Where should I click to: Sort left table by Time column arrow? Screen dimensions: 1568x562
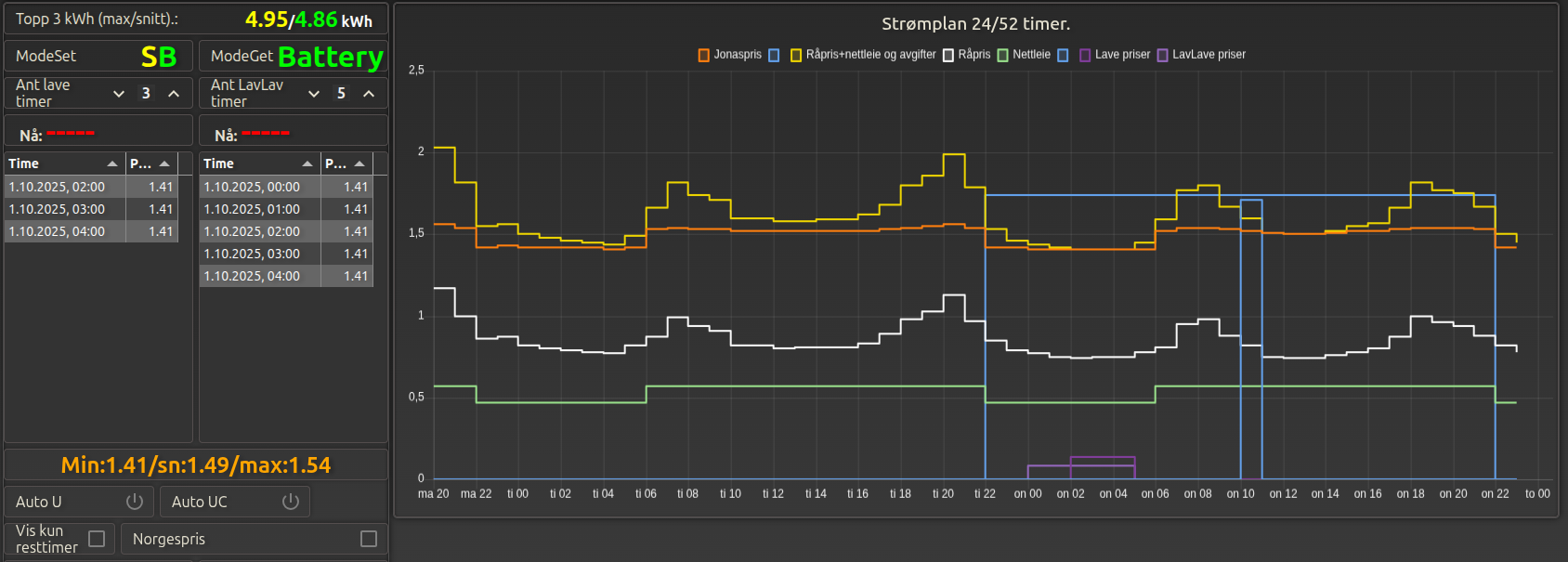[112, 163]
